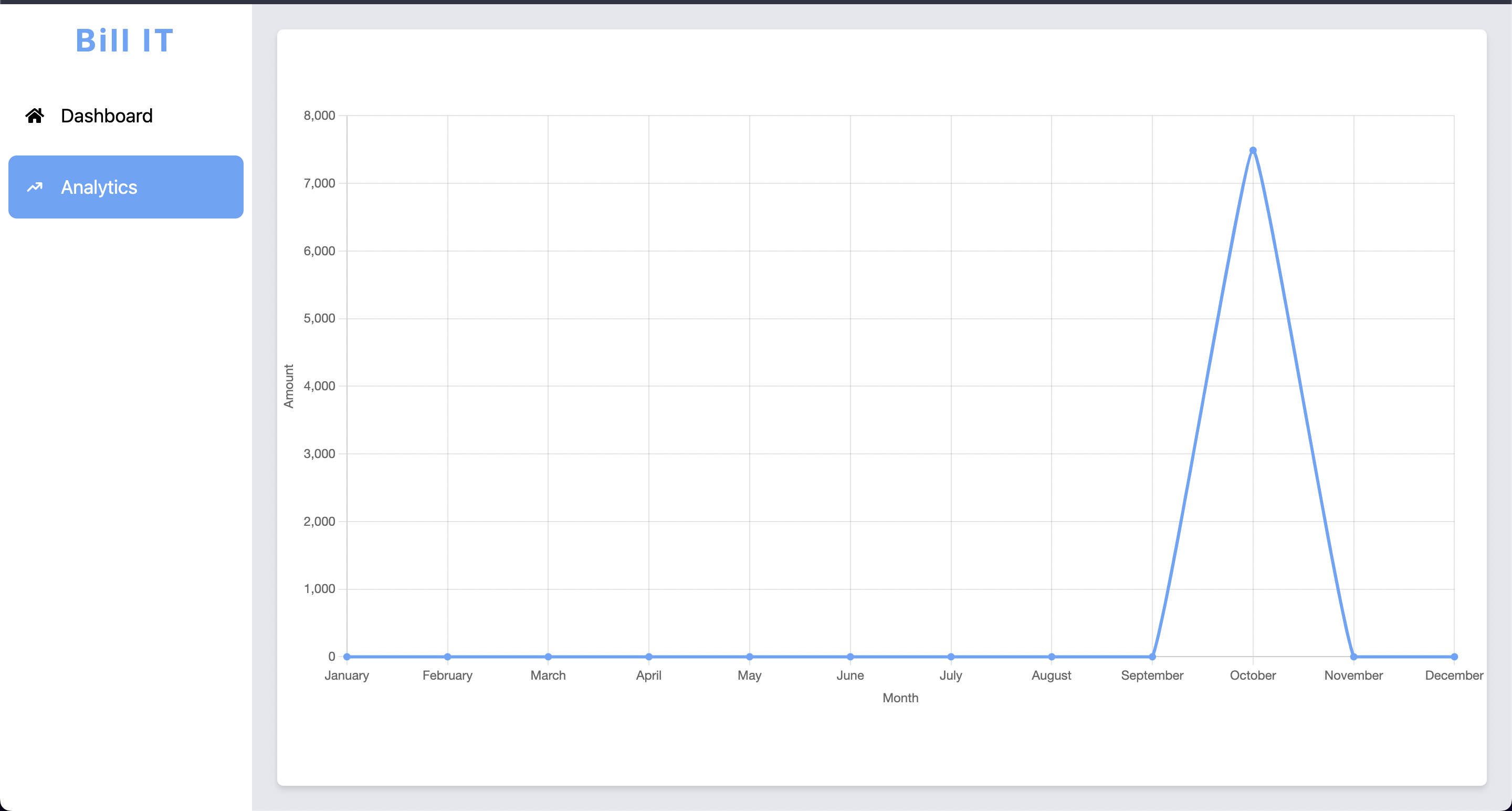
Task: Click the Bill IT logo title
Action: tap(125, 40)
